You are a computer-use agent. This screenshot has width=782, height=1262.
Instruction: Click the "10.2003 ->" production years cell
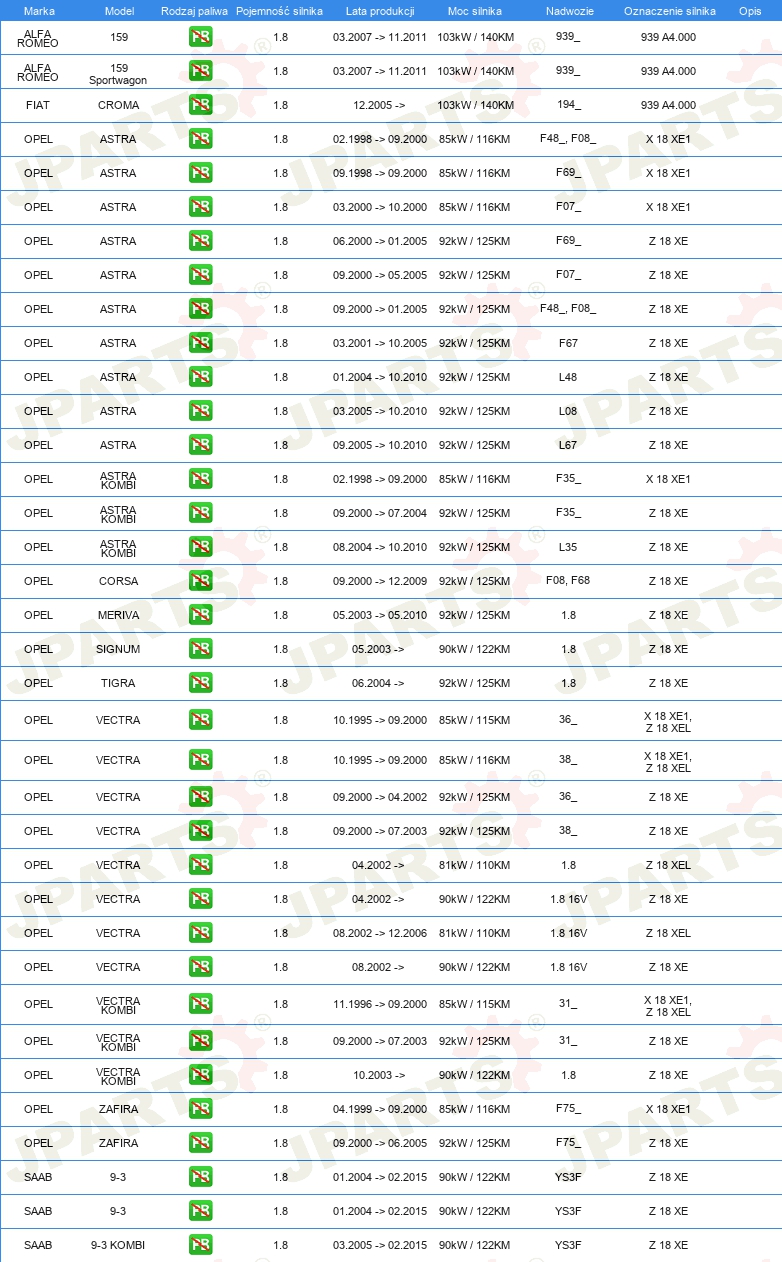(380, 1075)
